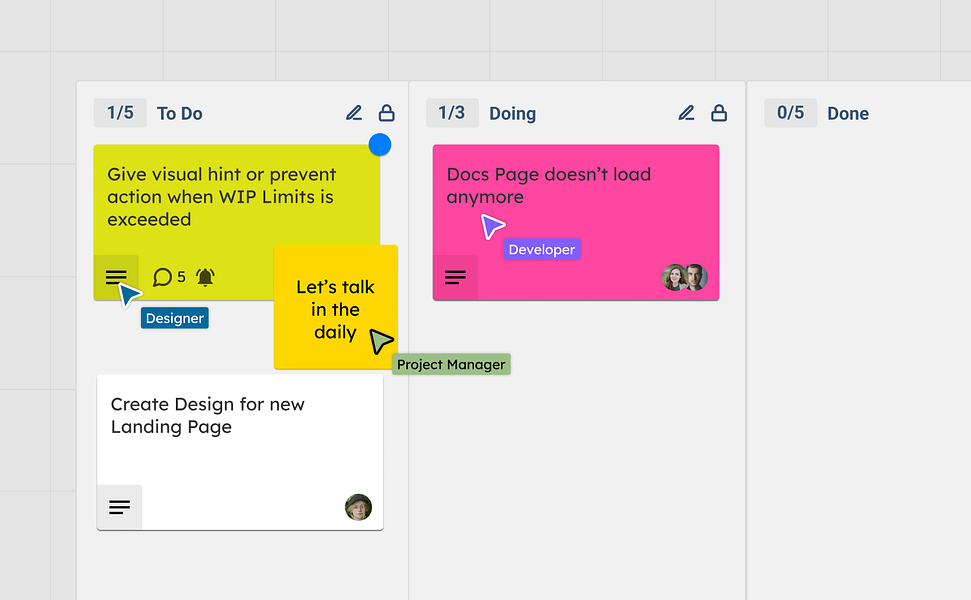Select the pink Docs Page card
The width and height of the screenshot is (971, 600).
(576, 223)
